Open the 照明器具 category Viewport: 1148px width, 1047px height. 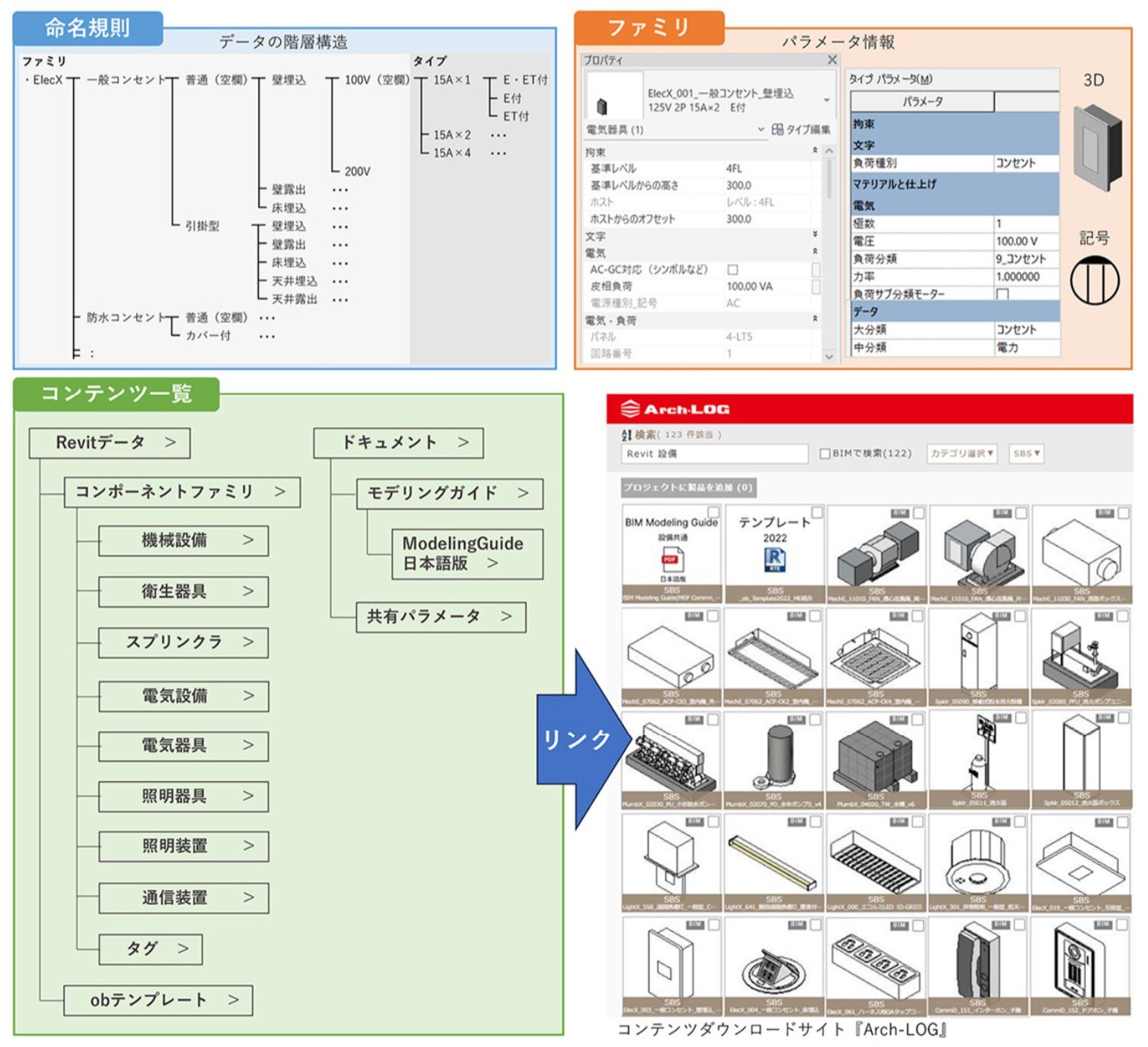tap(183, 796)
